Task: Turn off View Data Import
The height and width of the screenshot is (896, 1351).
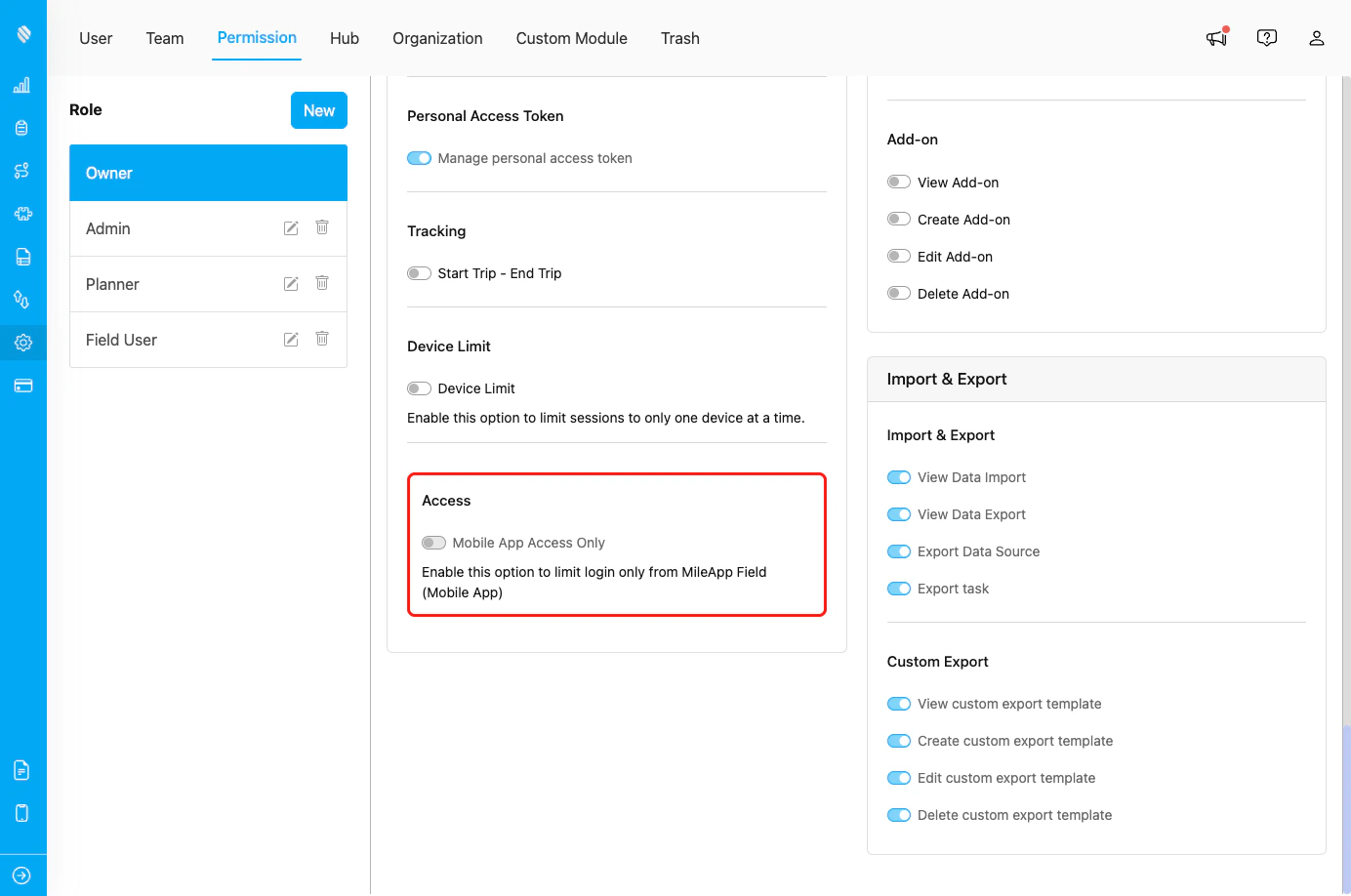Action: click(x=899, y=476)
